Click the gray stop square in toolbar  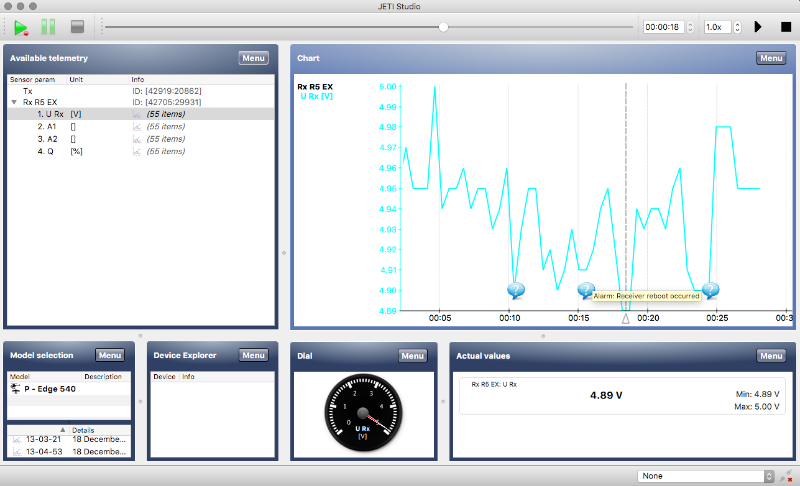[x=78, y=27]
